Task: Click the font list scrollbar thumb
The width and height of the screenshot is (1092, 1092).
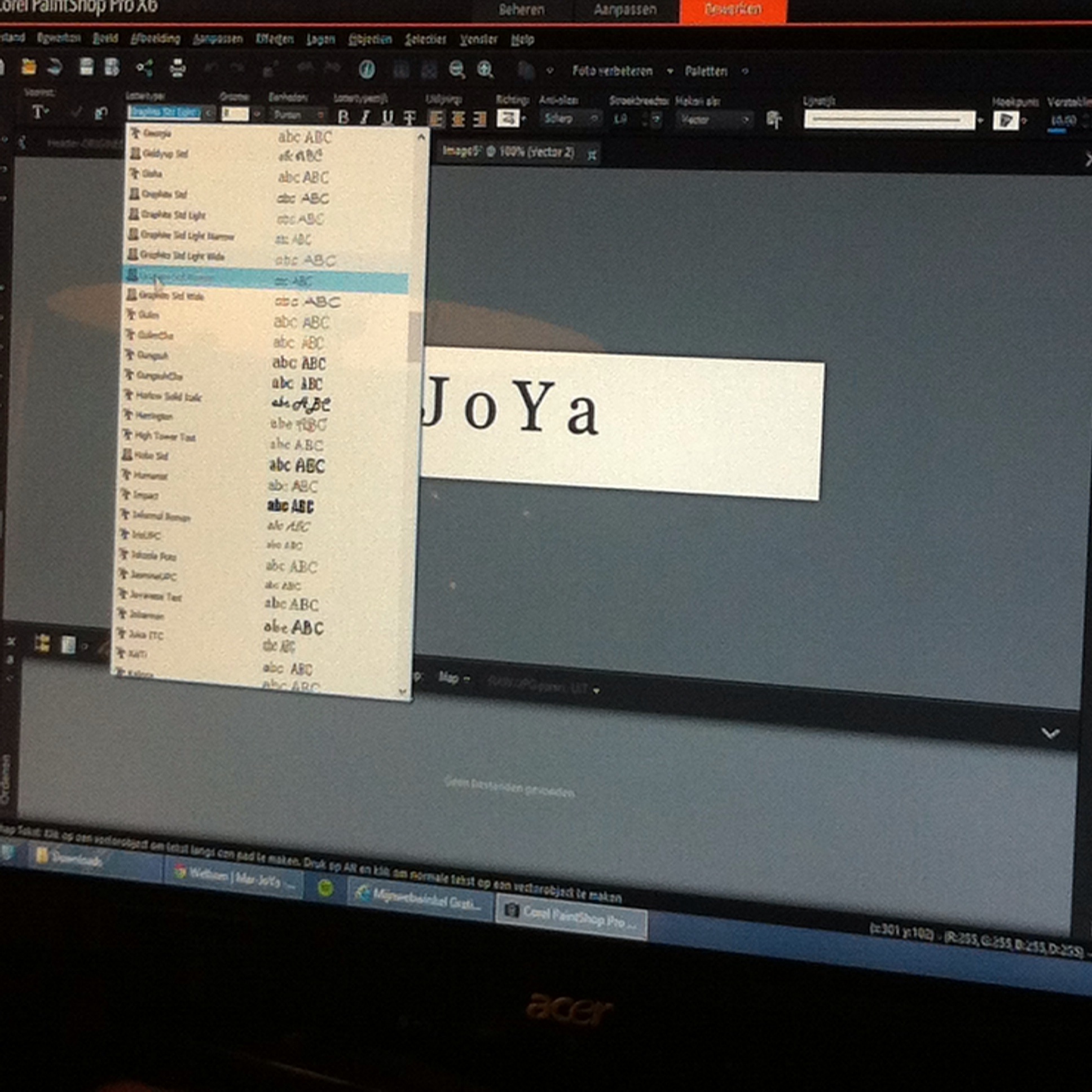Action: point(415,336)
